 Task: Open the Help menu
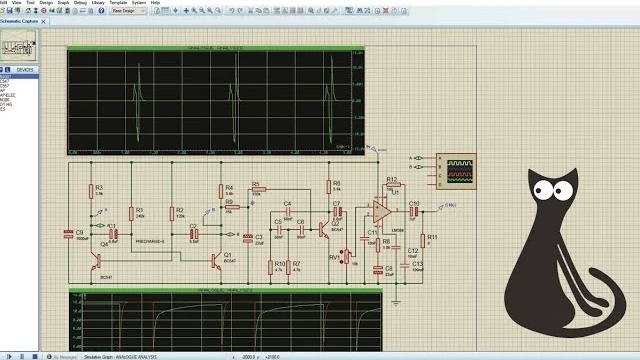(156, 2)
